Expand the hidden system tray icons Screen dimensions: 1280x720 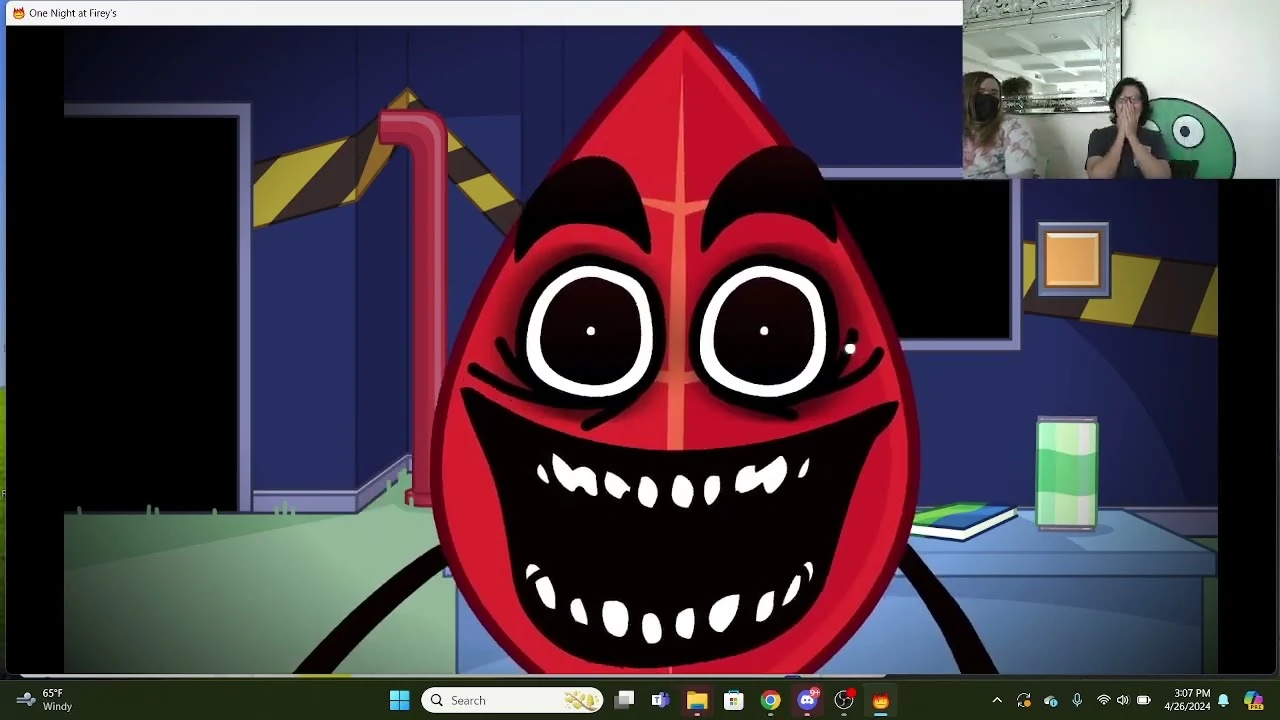998,700
